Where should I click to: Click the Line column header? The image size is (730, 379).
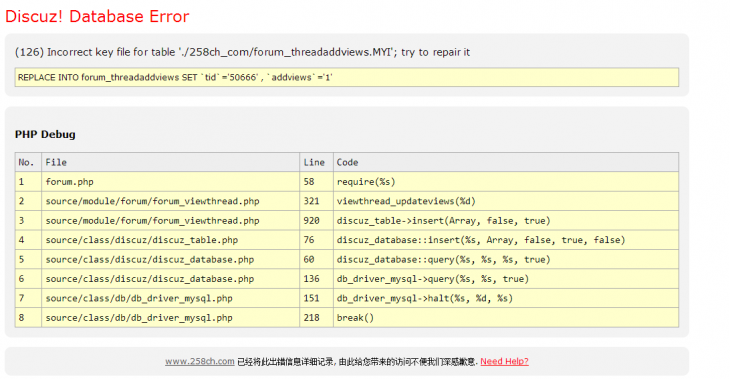(x=316, y=162)
